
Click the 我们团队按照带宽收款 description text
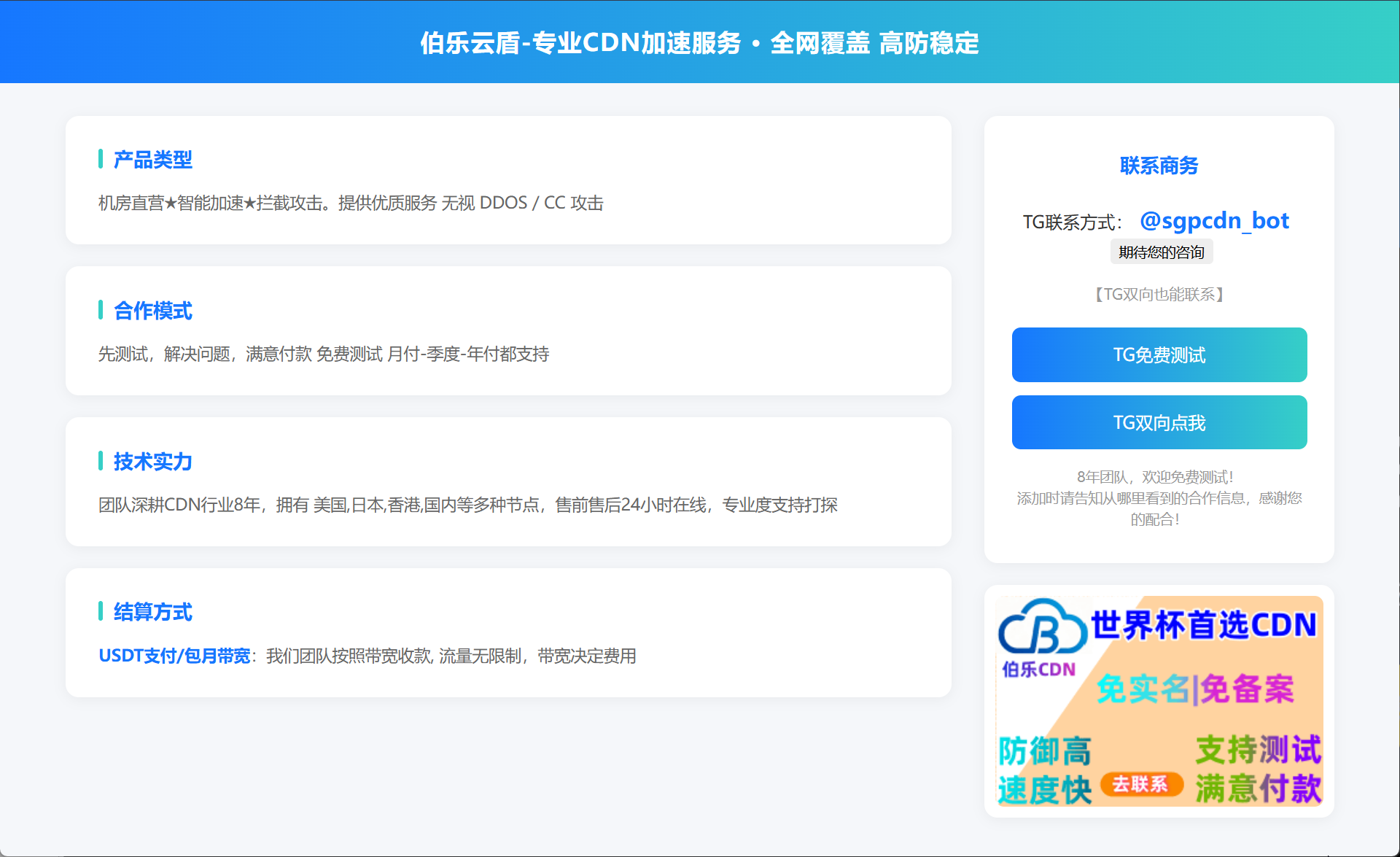tap(451, 656)
